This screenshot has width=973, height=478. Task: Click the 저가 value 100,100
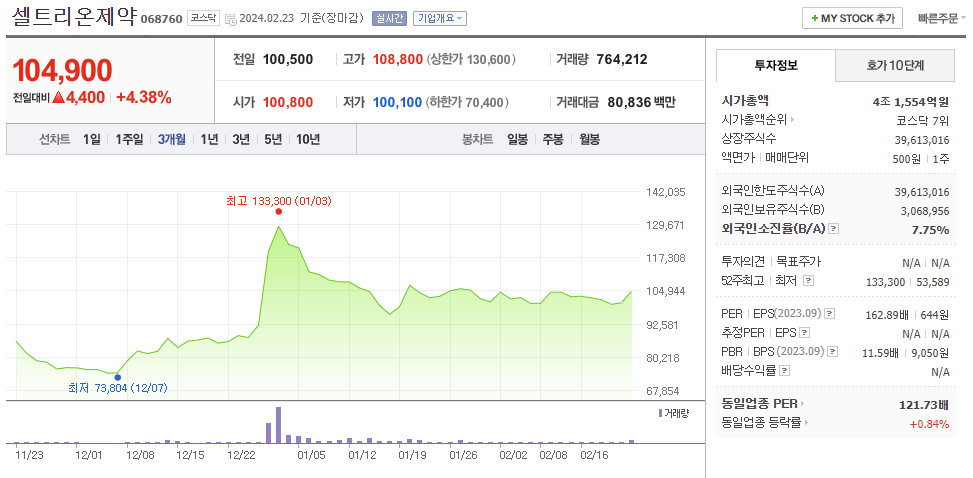pyautogui.click(x=398, y=102)
